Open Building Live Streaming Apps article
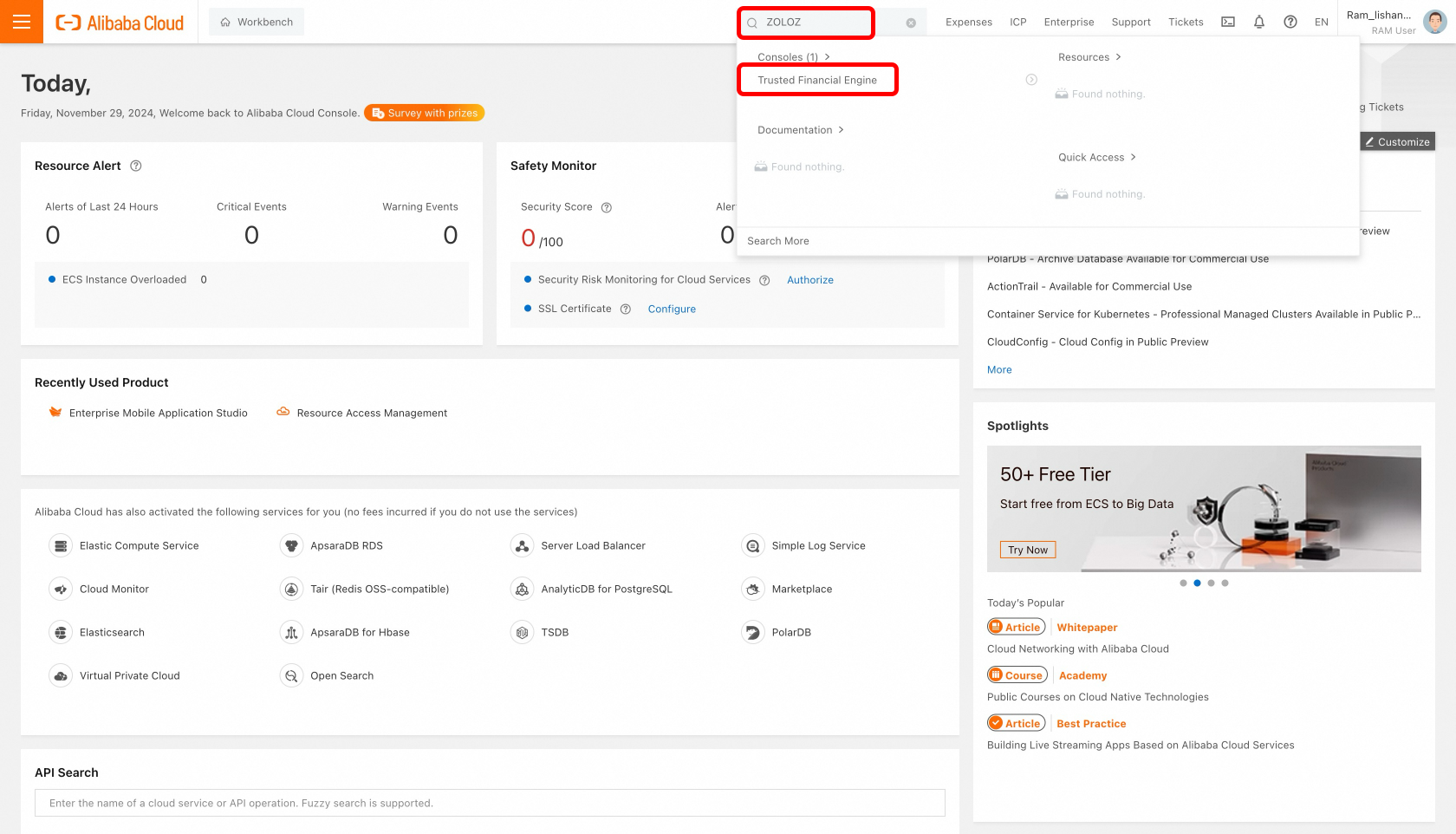This screenshot has width=1456, height=834. [1141, 746]
